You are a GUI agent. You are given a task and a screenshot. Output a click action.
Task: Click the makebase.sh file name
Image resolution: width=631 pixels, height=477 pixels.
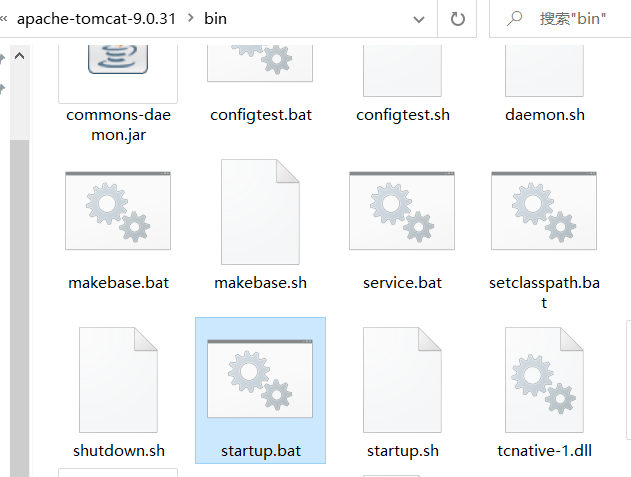point(260,283)
